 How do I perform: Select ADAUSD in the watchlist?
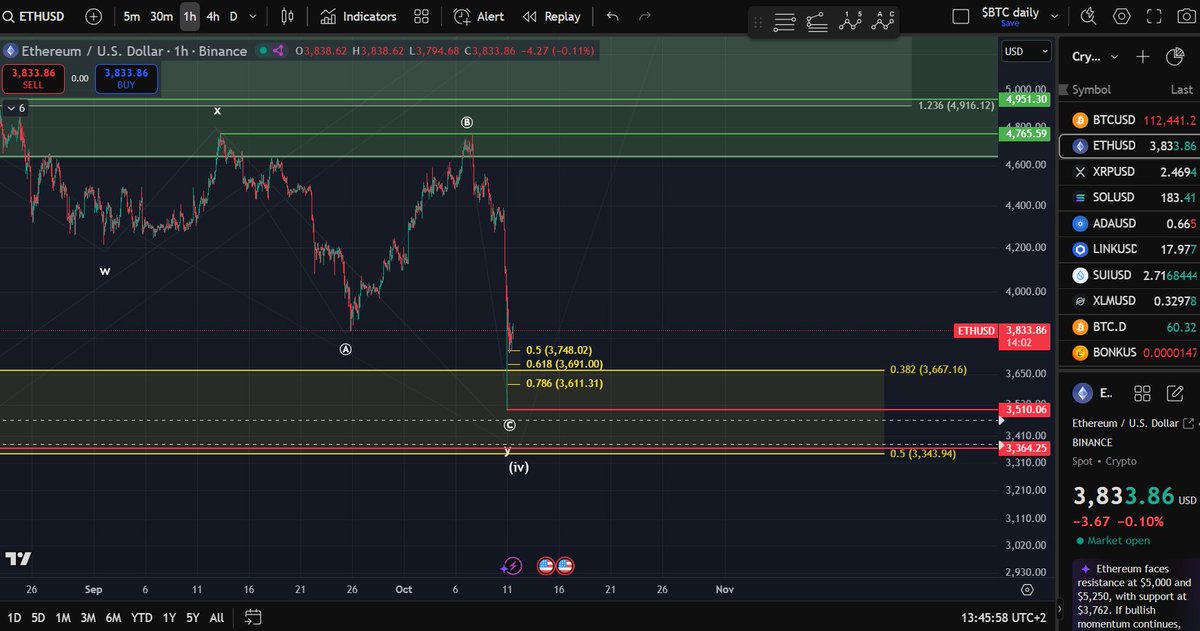point(1129,223)
